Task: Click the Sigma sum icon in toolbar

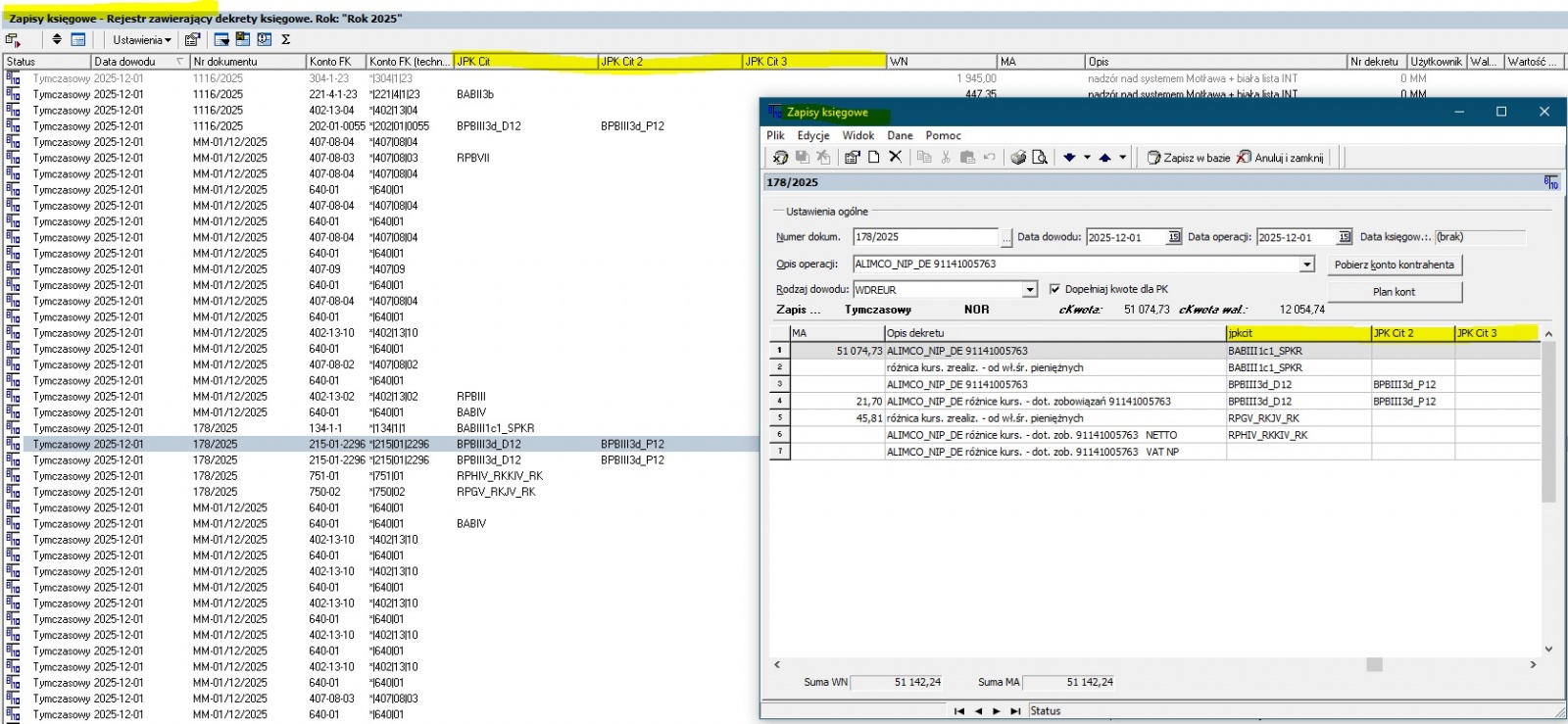Action: click(286, 40)
